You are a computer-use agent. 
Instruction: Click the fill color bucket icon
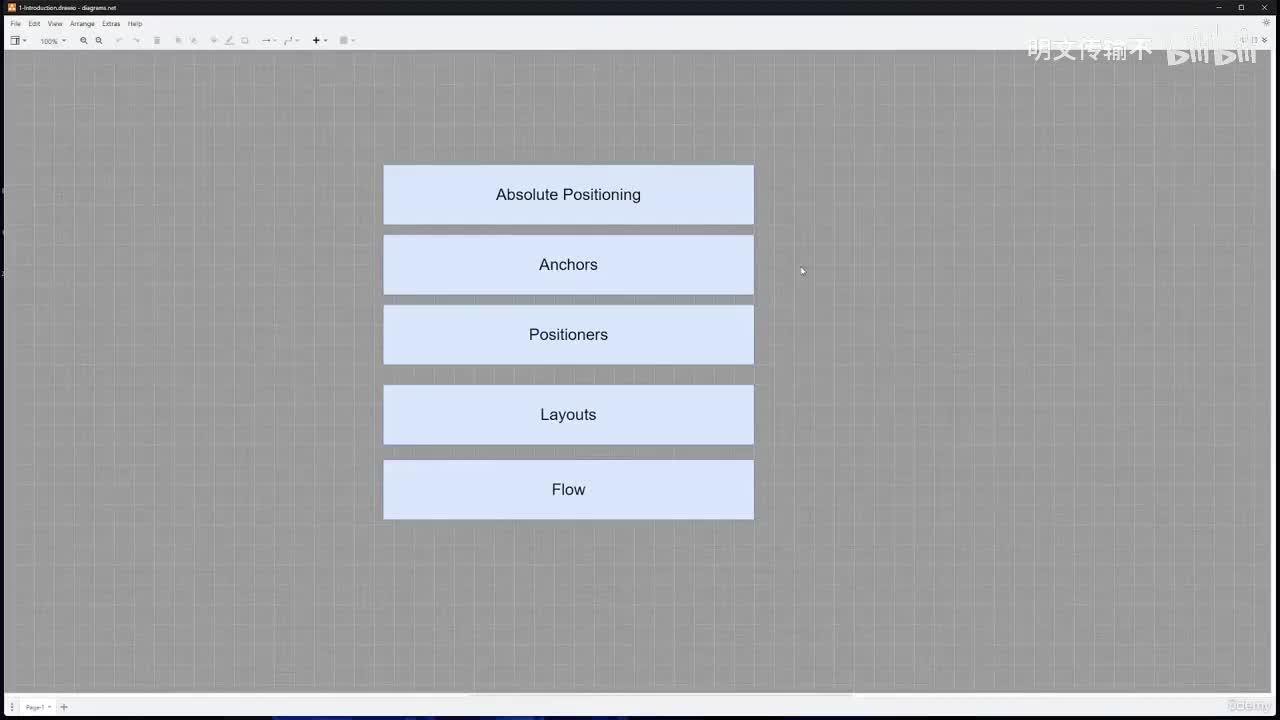(x=214, y=41)
